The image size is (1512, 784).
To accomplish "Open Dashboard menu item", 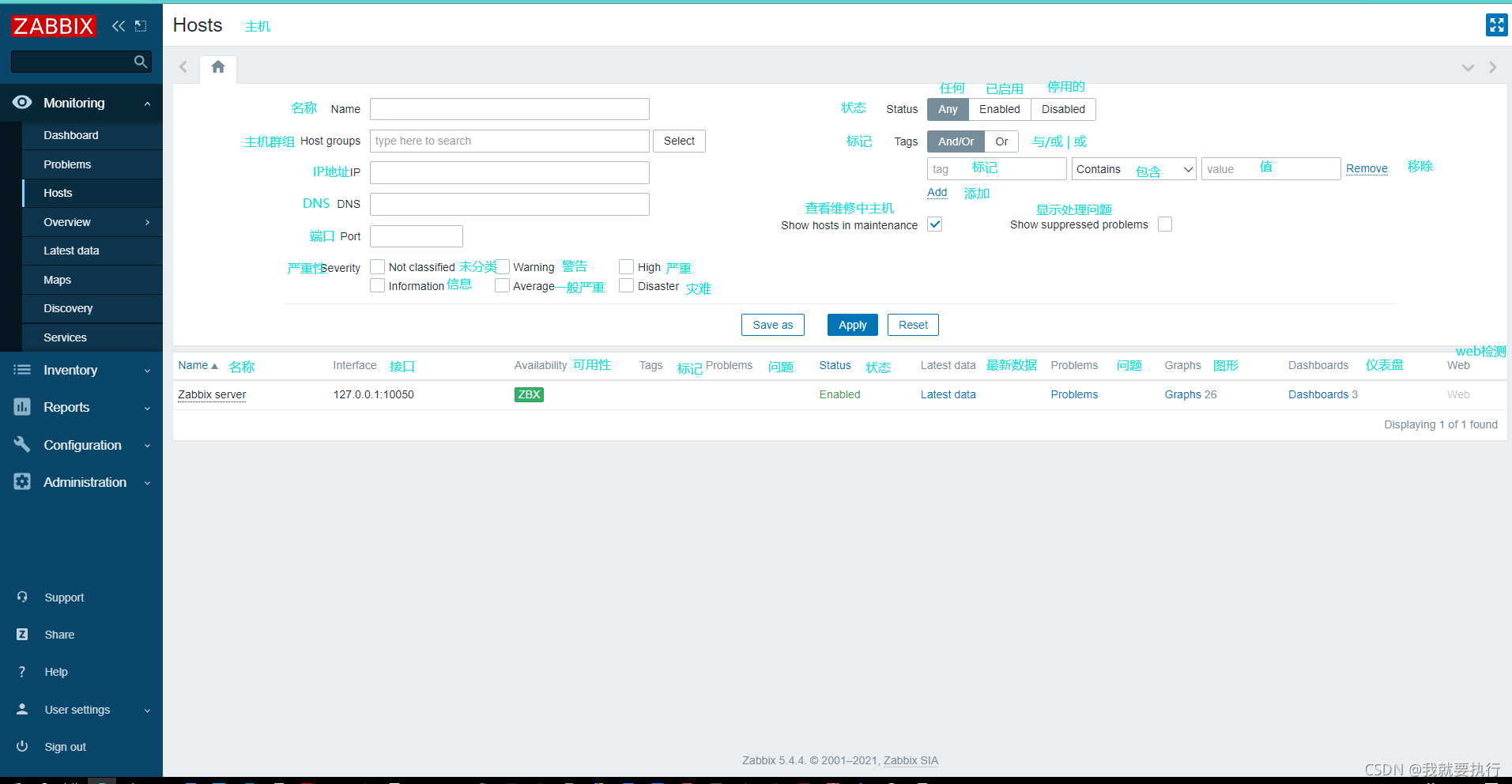I will [x=92, y=135].
